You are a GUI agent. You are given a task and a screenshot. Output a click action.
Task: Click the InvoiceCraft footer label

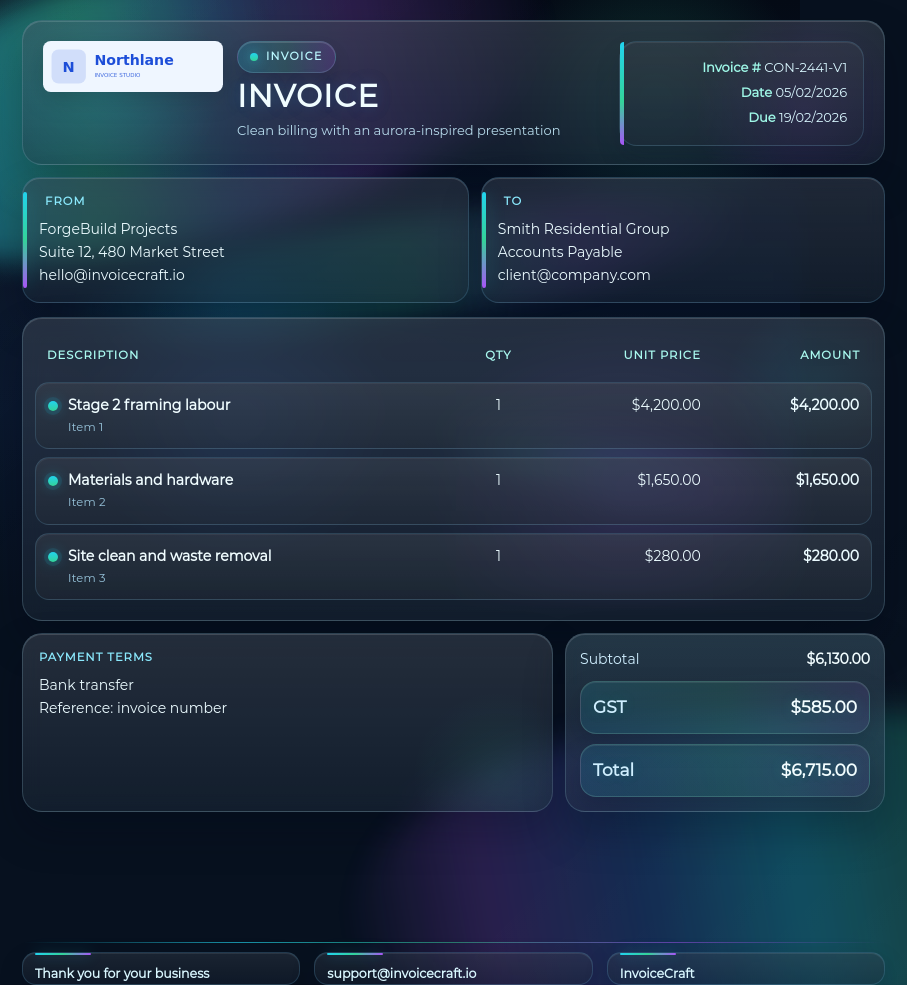657,974
